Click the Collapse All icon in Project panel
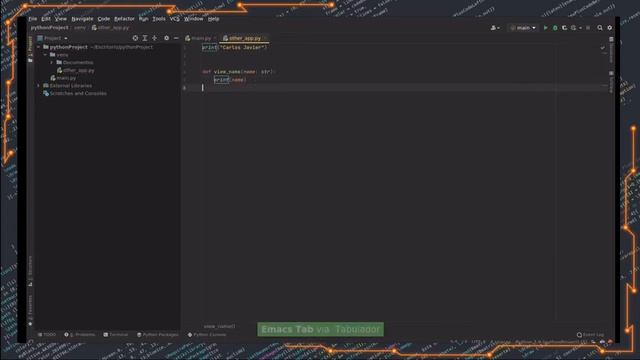This screenshot has height=360, width=640. 154,38
